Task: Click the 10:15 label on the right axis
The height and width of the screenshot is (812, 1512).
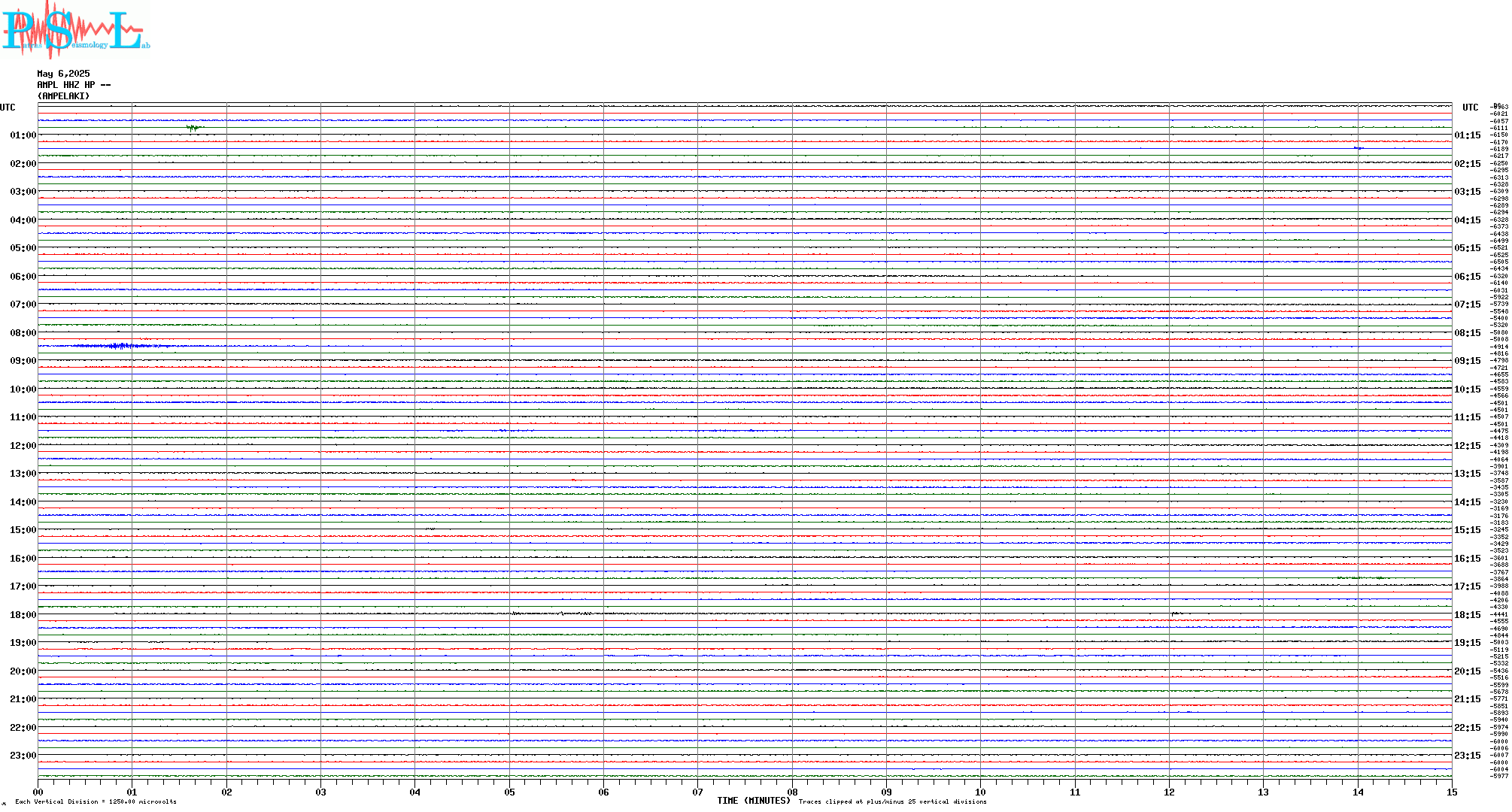Action: (x=1468, y=389)
